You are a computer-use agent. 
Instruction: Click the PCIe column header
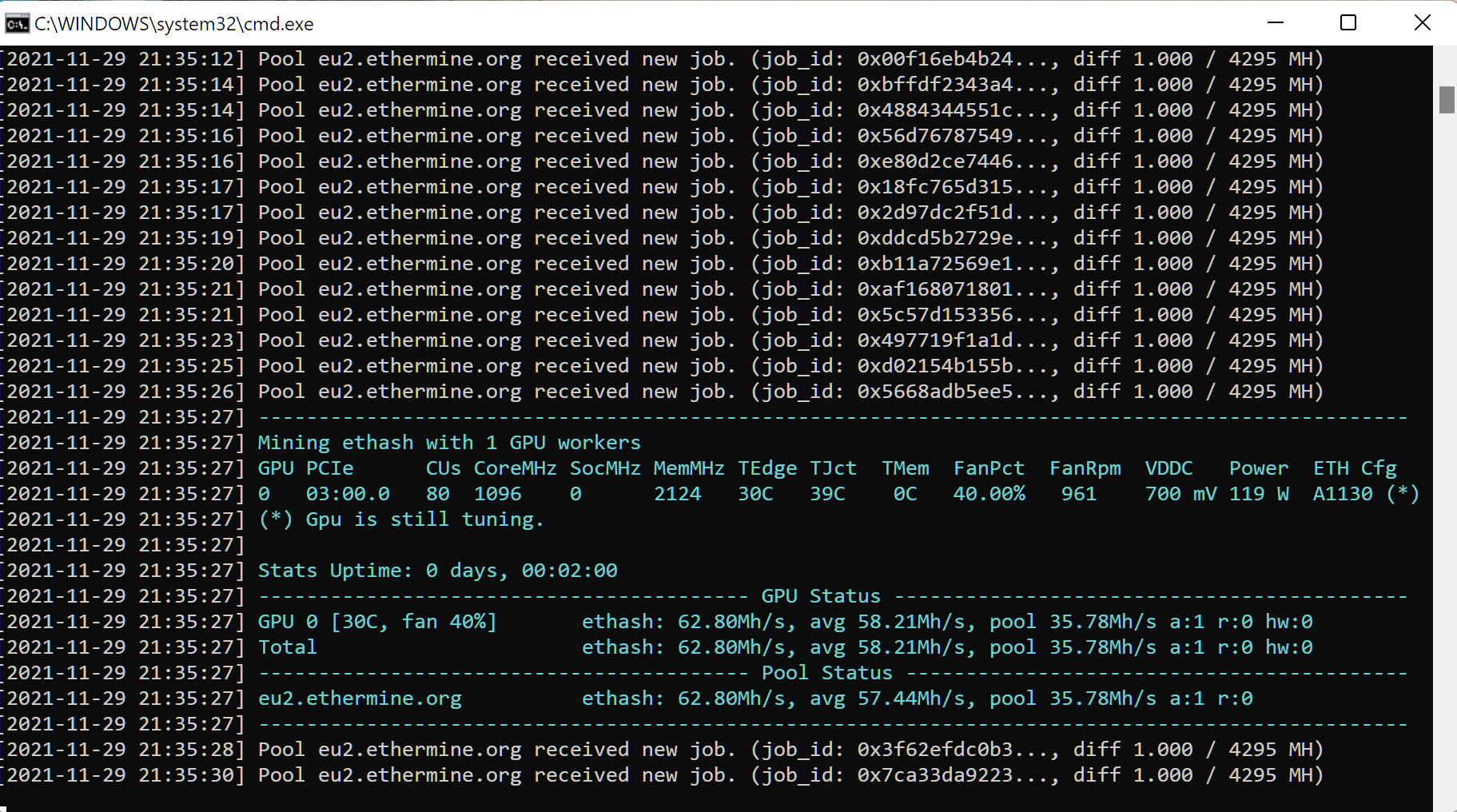click(x=329, y=468)
